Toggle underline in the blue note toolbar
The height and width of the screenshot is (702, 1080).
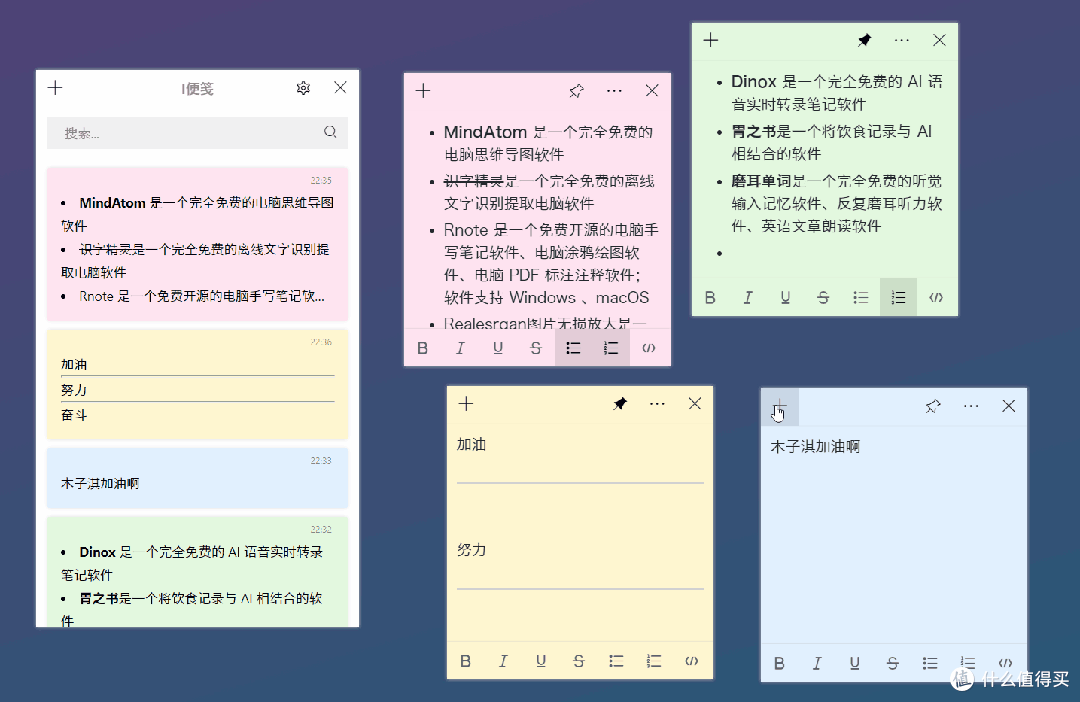click(x=854, y=663)
